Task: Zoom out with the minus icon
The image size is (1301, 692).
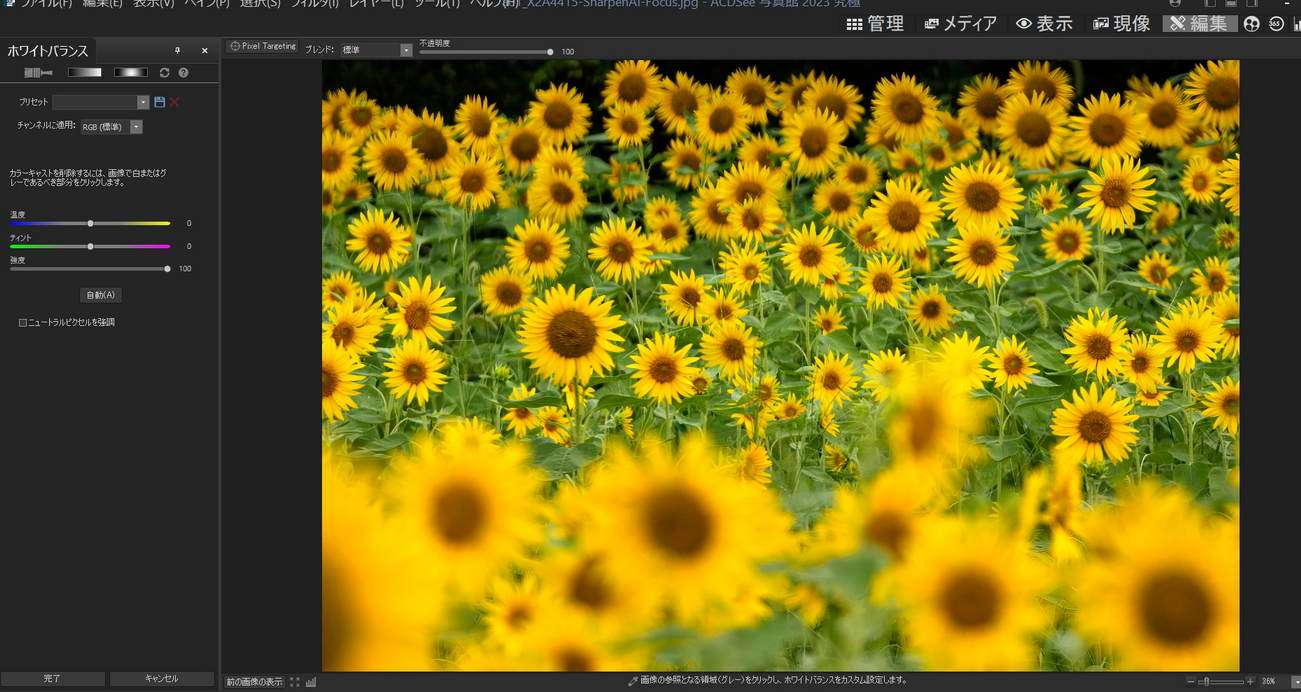Action: [x=1191, y=681]
